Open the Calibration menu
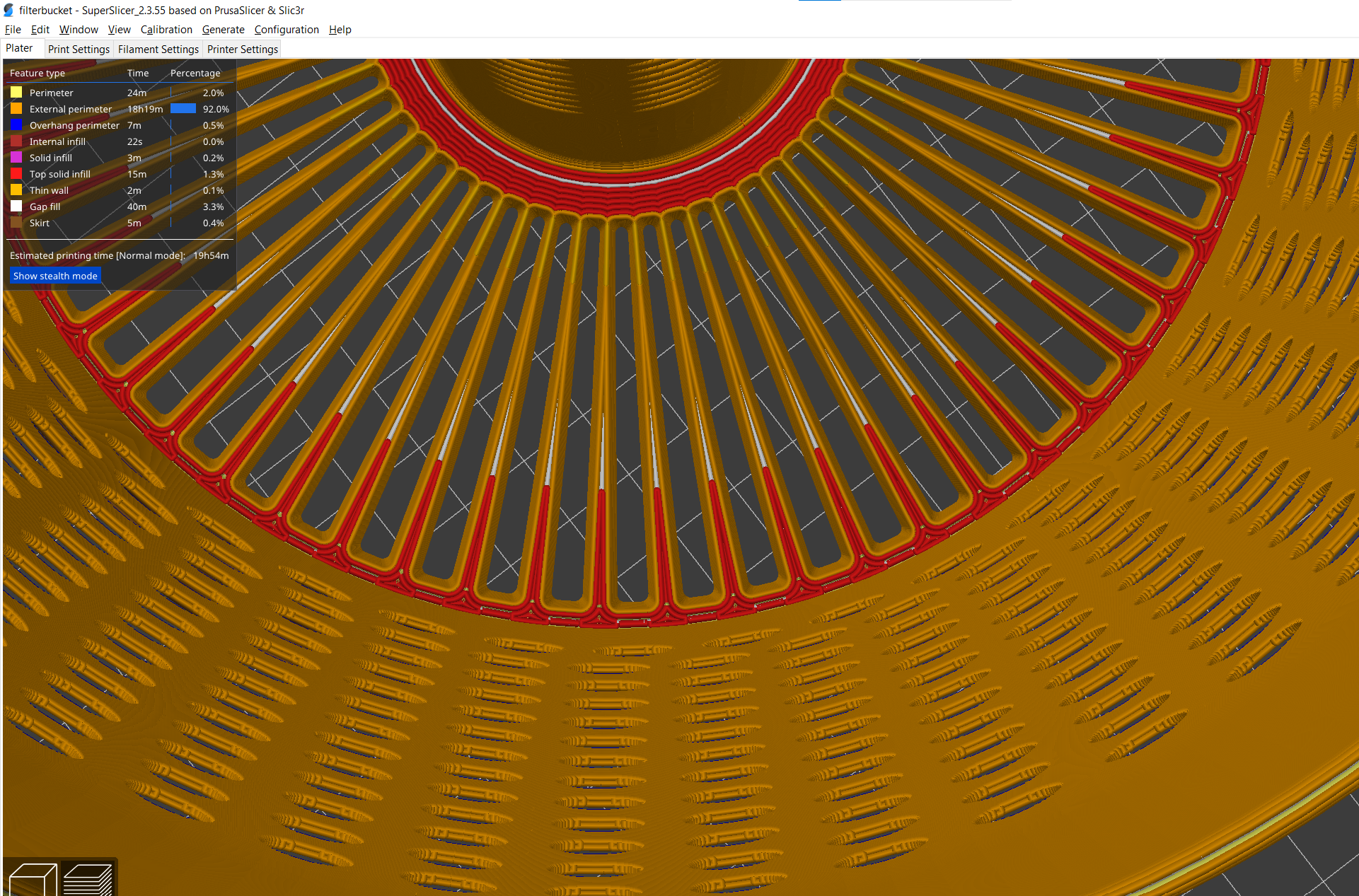This screenshot has height=896, width=1359. coord(166,30)
